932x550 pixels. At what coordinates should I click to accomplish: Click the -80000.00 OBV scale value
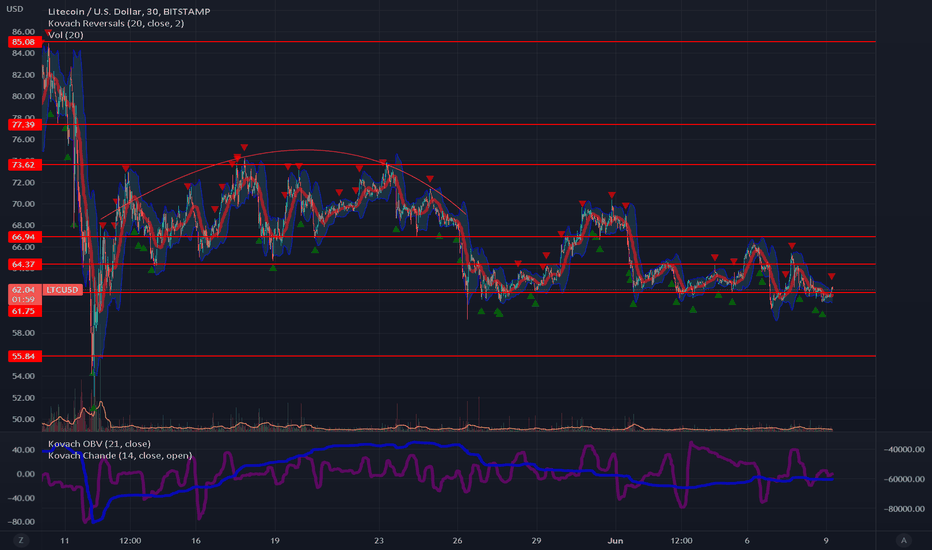coord(903,509)
